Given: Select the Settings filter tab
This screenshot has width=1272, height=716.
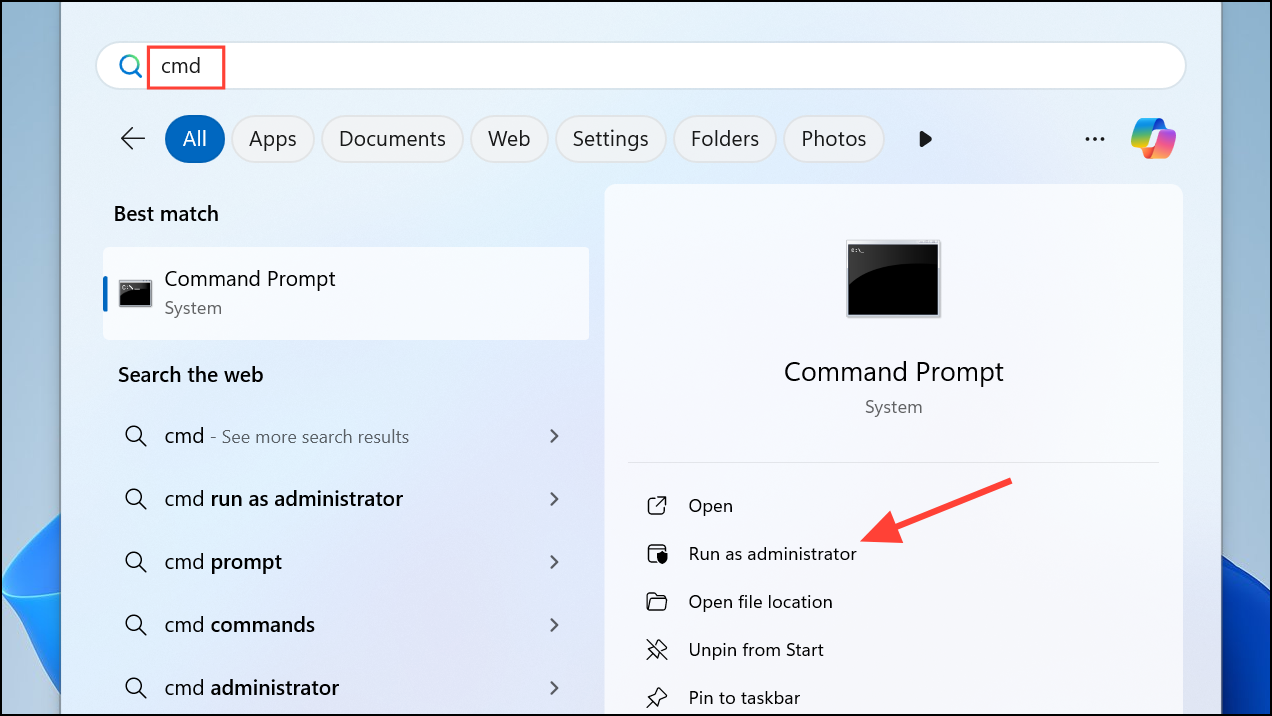Looking at the screenshot, I should 610,139.
